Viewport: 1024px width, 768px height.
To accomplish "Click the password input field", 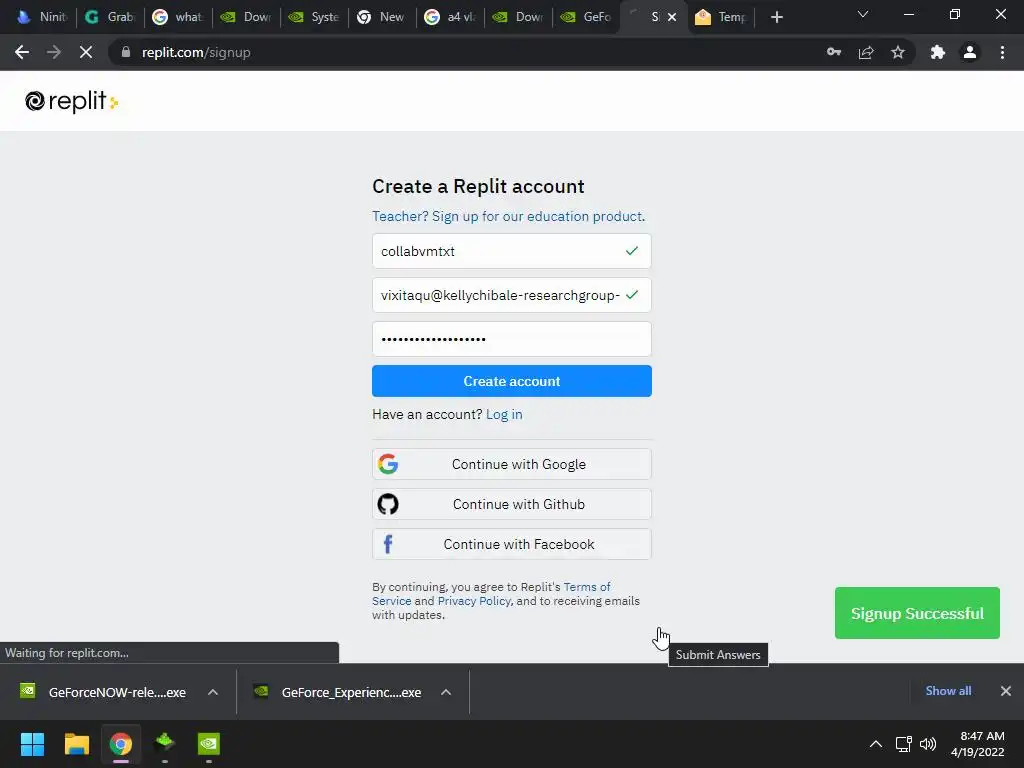I will 511,339.
